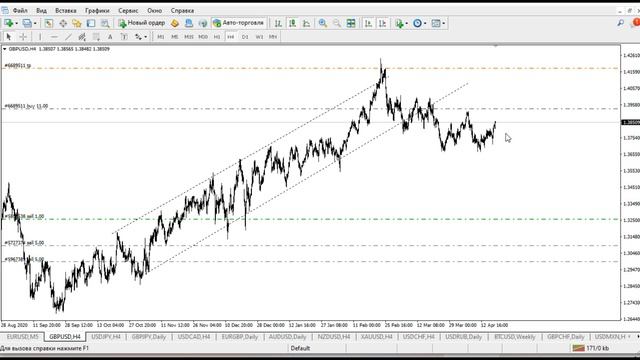Expand the Periods dropdown arrow
640x360 pixels.
(x=425, y=24)
